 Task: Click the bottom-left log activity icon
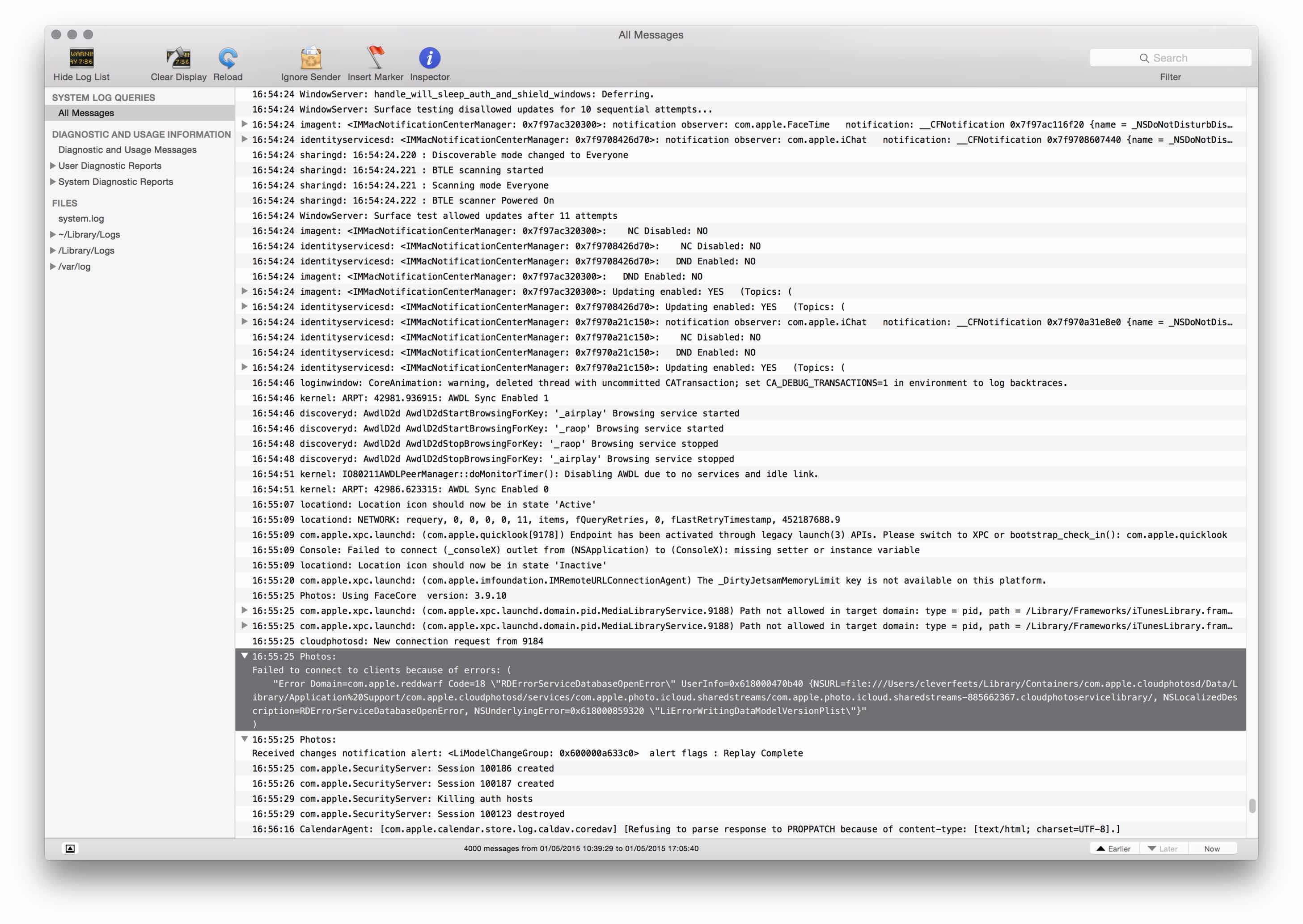click(70, 848)
